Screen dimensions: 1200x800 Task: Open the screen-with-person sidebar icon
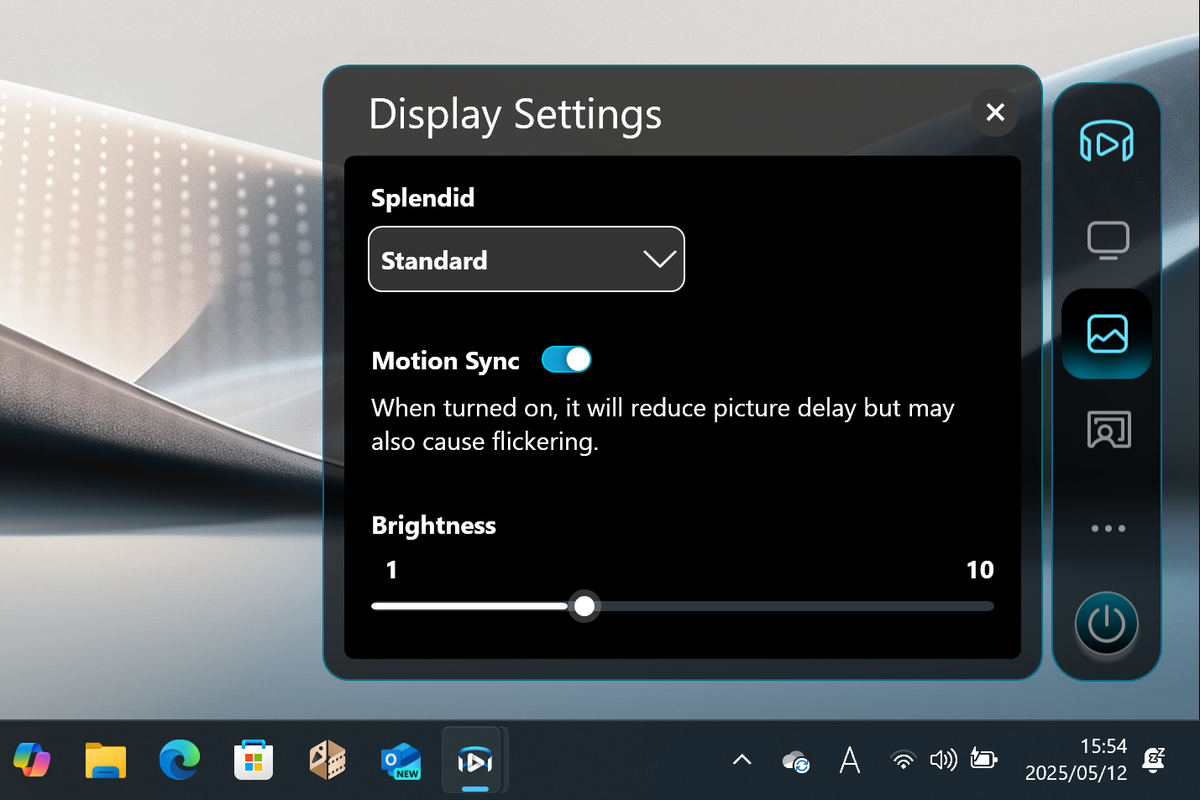[x=1107, y=430]
